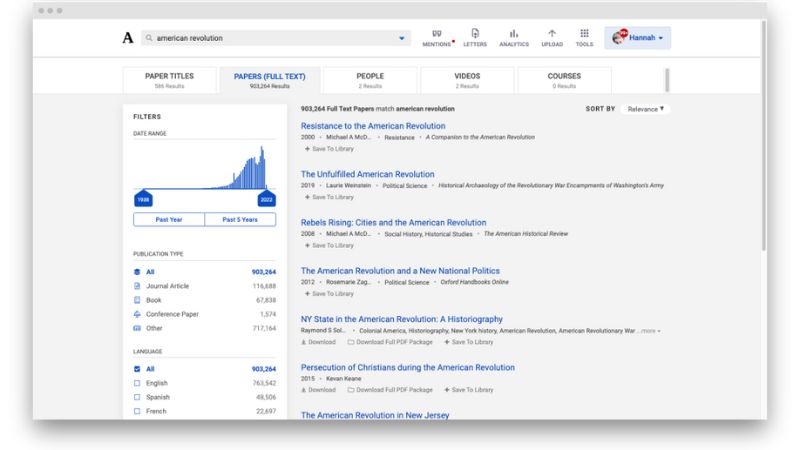Viewport: 800px width, 450px height.
Task: Expand the search bar dropdown arrow
Action: tap(403, 38)
